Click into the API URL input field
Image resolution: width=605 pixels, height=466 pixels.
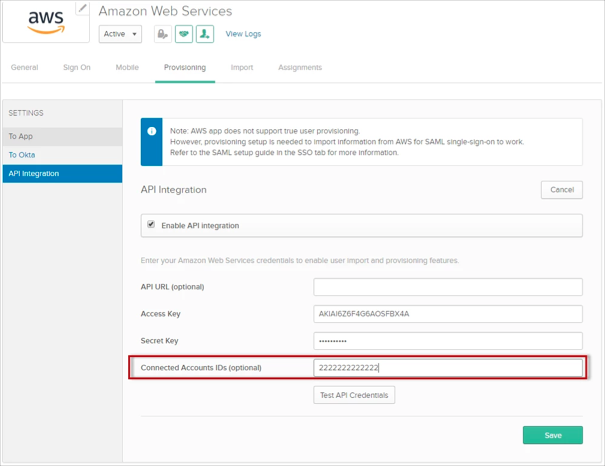(447, 287)
